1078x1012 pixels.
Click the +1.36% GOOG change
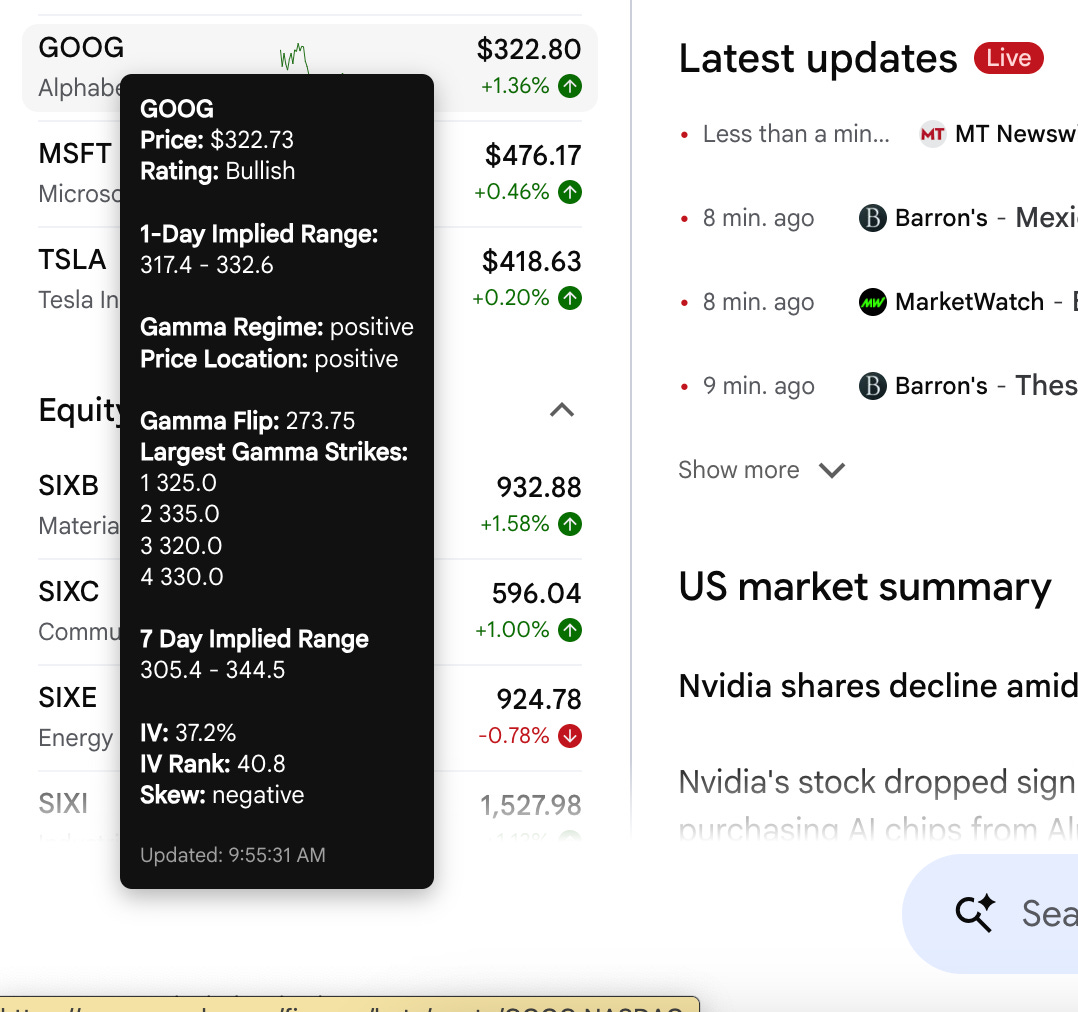point(515,86)
